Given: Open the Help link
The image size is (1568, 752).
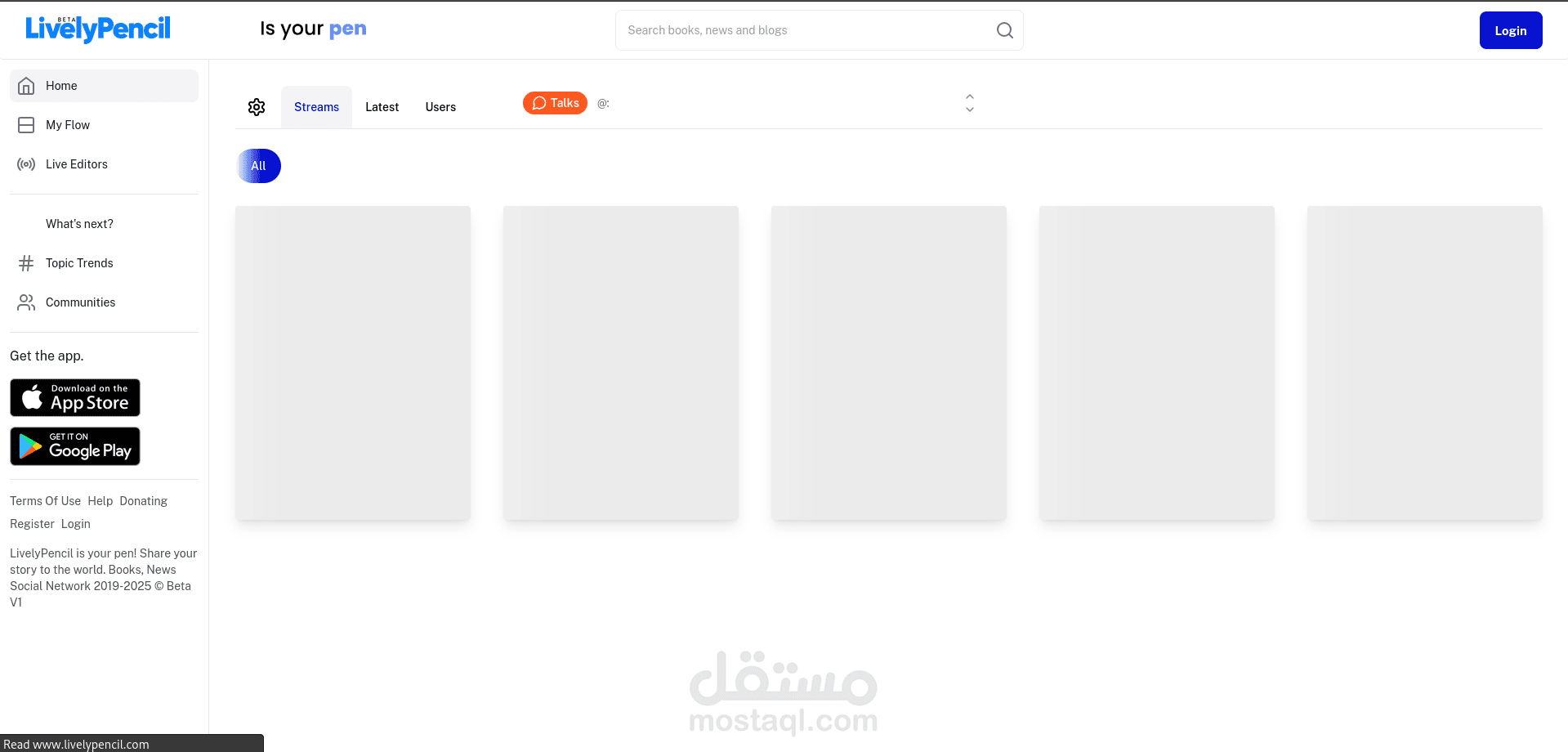Looking at the screenshot, I should [x=101, y=501].
